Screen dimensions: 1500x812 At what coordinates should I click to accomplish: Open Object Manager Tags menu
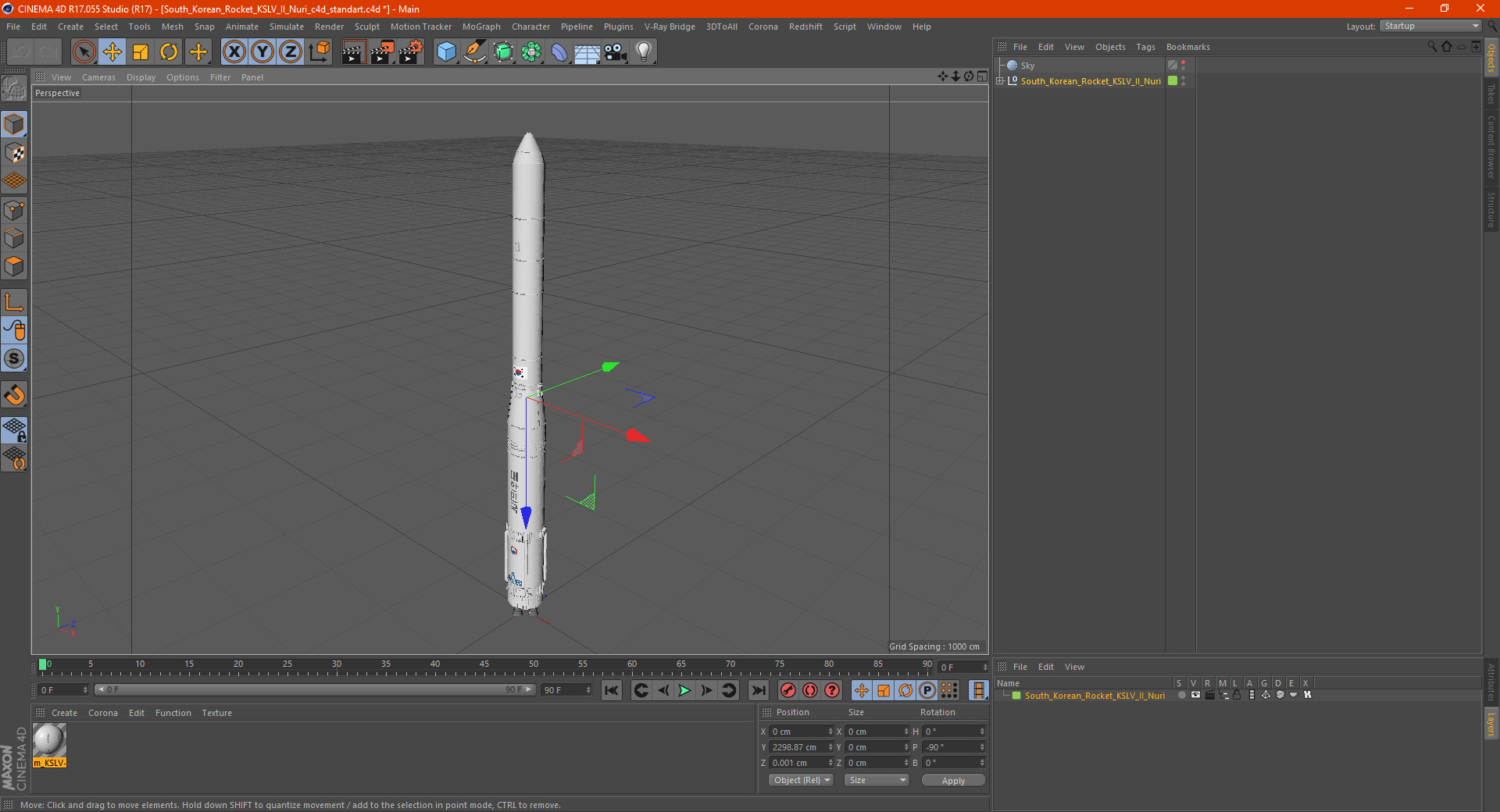click(1145, 47)
